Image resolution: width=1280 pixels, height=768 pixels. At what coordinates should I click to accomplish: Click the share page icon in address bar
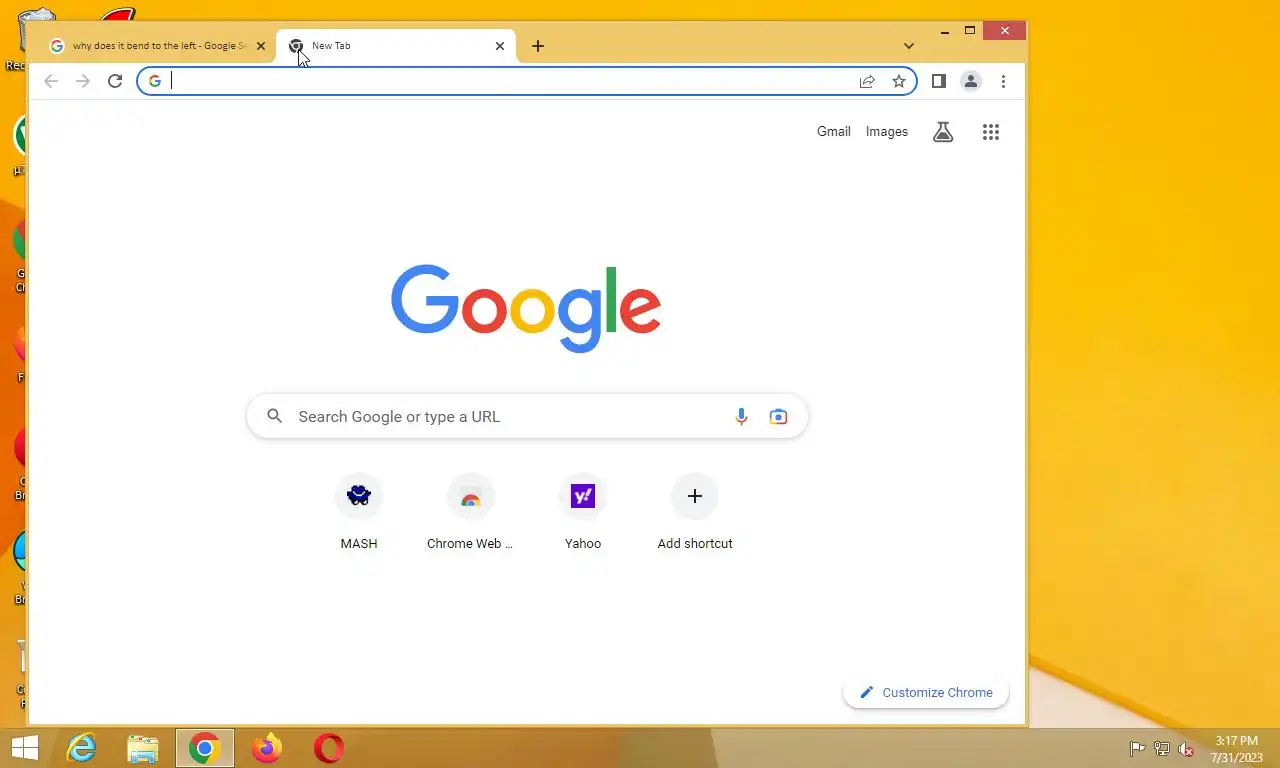tap(867, 81)
